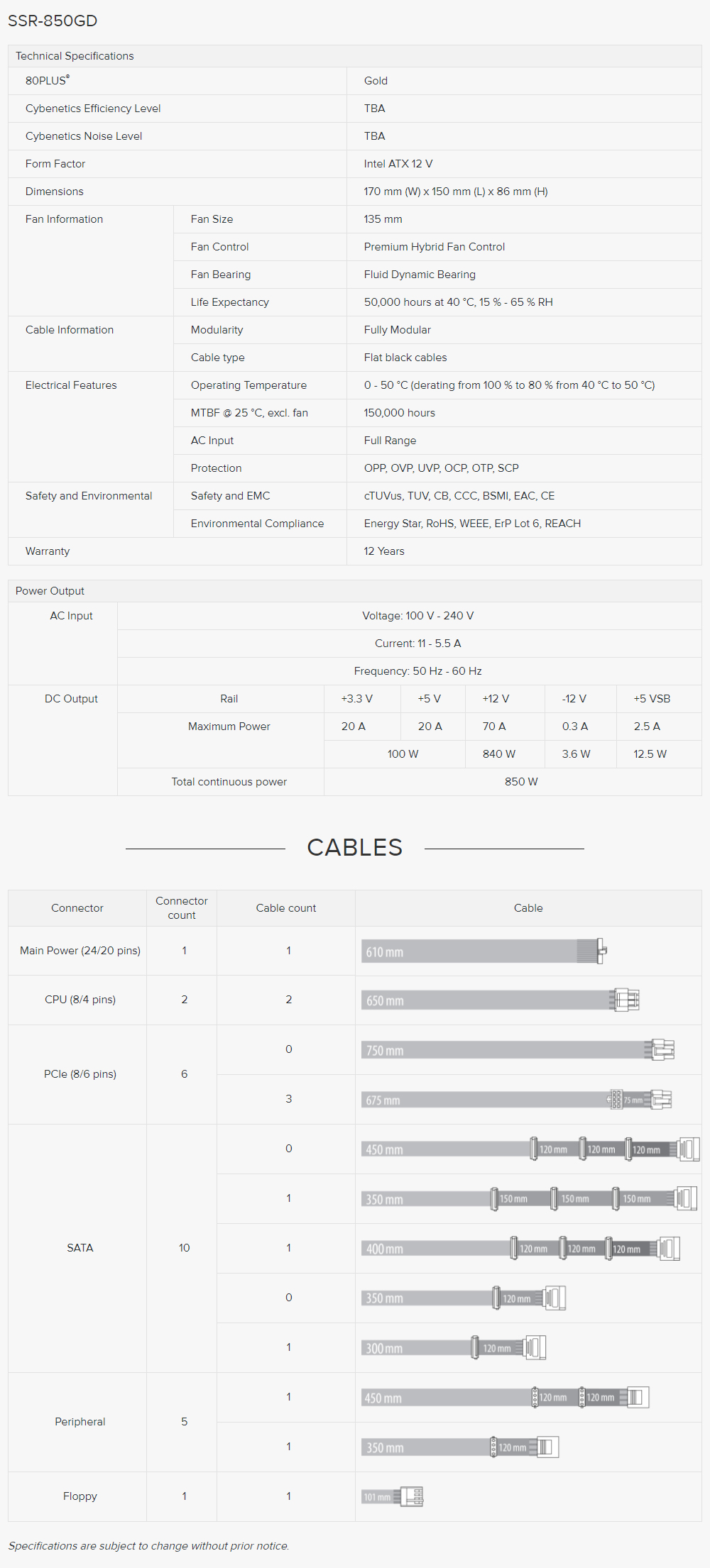Click the 101 mm Floppy cable icon
This screenshot has height=1568, width=710.
tap(393, 1496)
